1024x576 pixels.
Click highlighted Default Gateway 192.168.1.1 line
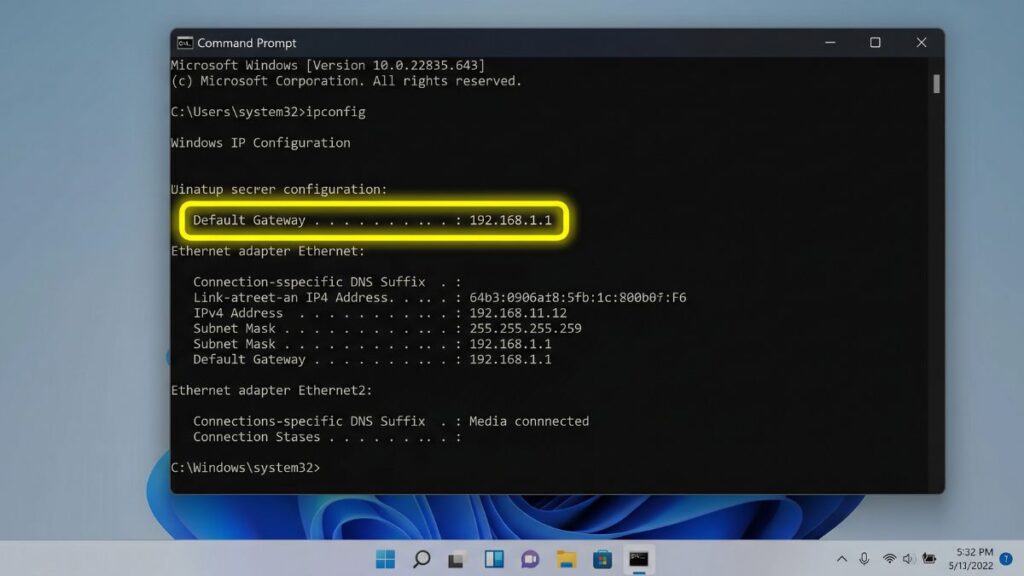pyautogui.click(x=374, y=220)
